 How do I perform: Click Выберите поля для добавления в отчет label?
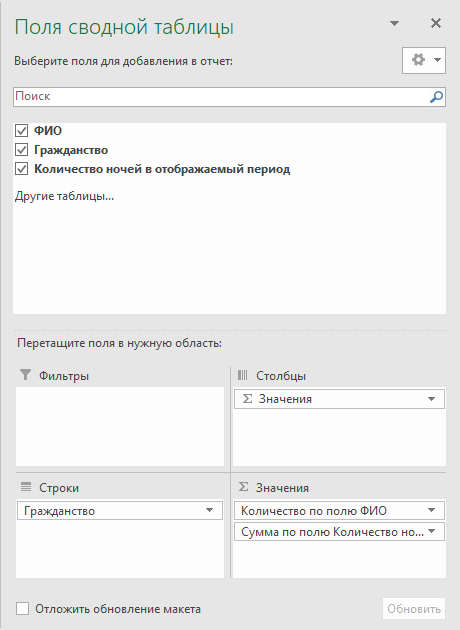click(x=123, y=61)
